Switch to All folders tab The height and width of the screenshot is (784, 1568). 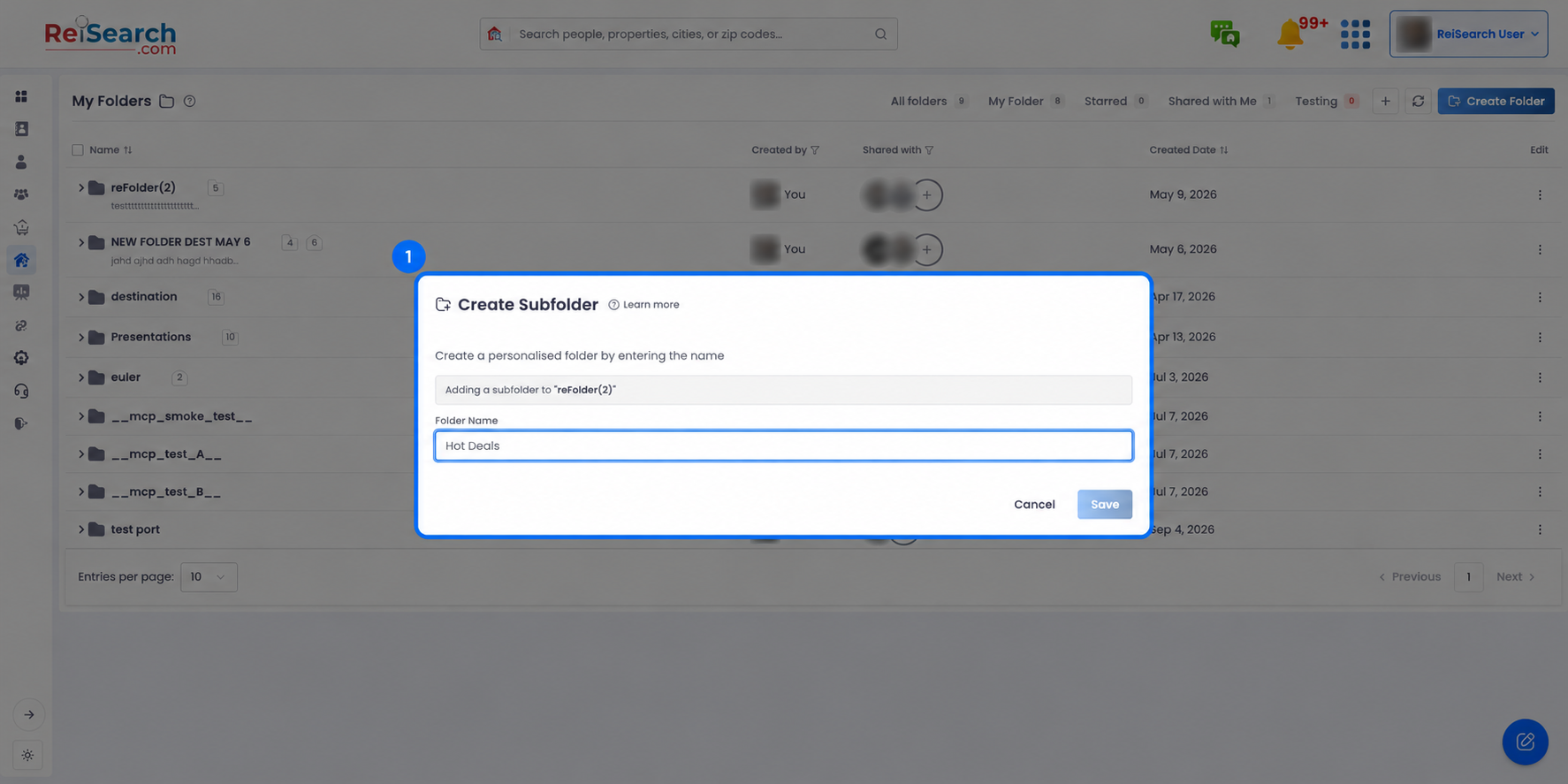tap(928, 101)
